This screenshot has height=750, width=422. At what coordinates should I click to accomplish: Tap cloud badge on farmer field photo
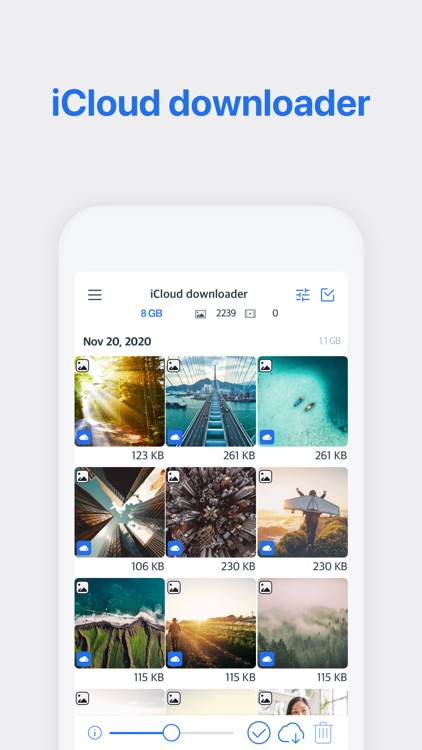[175, 659]
